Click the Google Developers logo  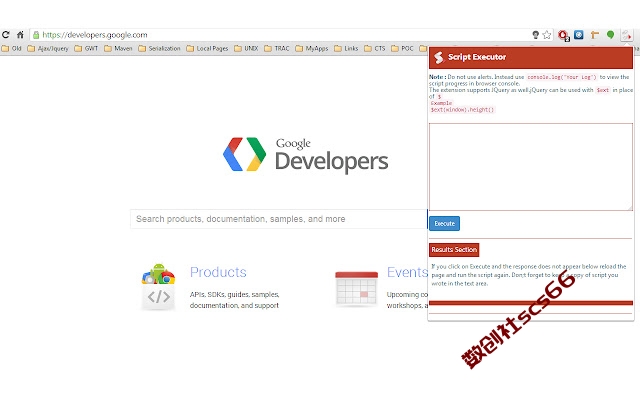[x=306, y=155]
